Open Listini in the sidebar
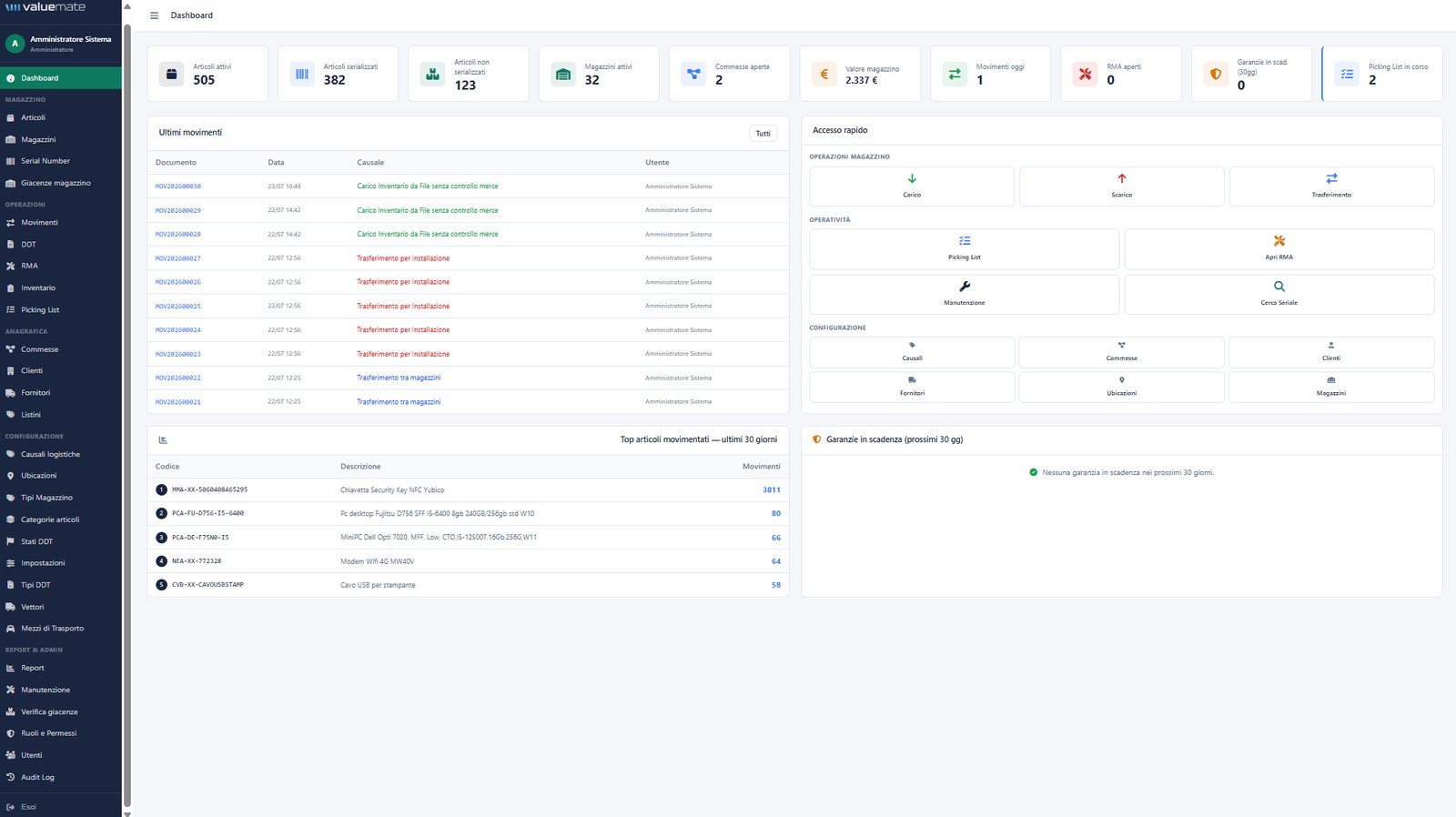The width and height of the screenshot is (1456, 817). [60, 414]
